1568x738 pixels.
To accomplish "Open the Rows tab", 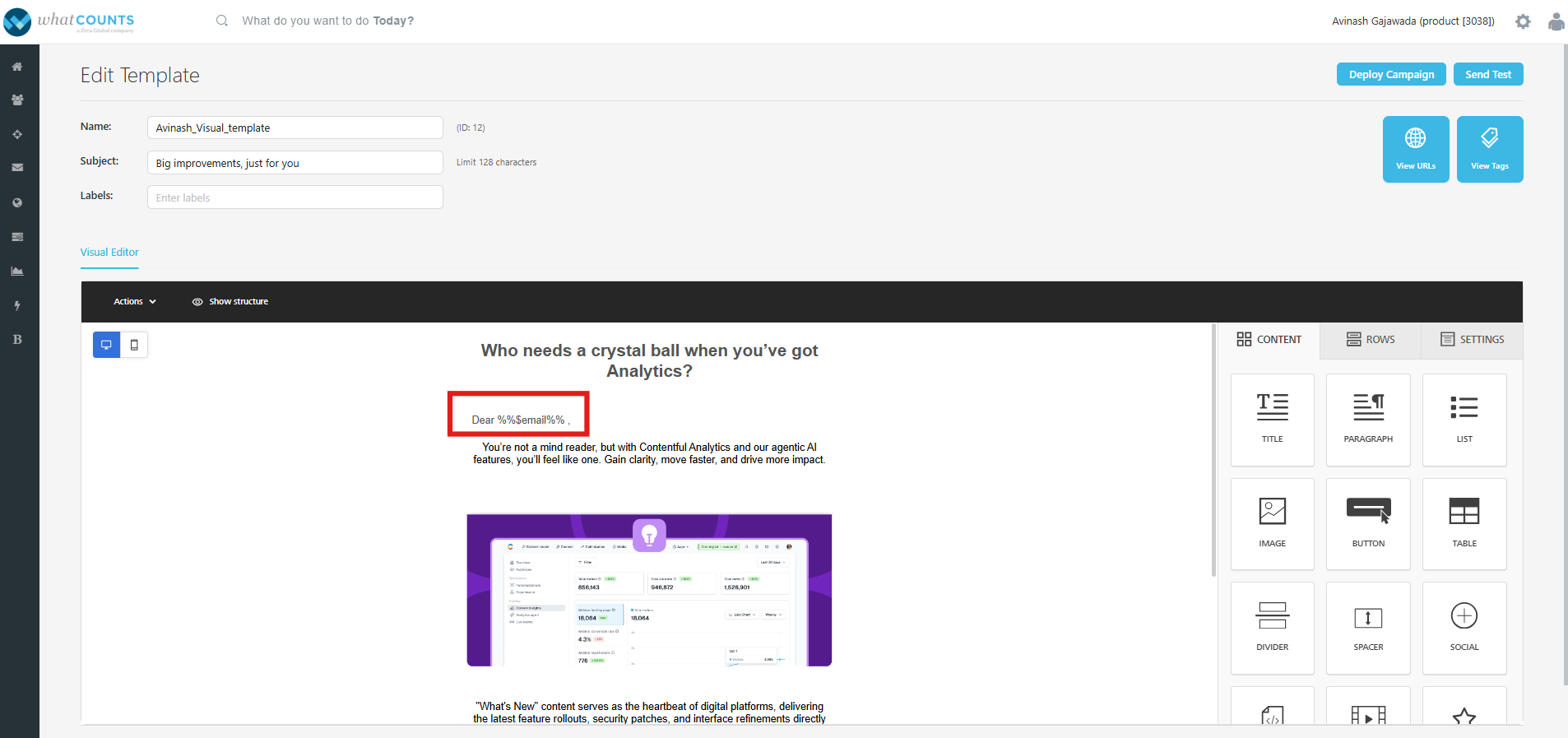I will 1371,340.
